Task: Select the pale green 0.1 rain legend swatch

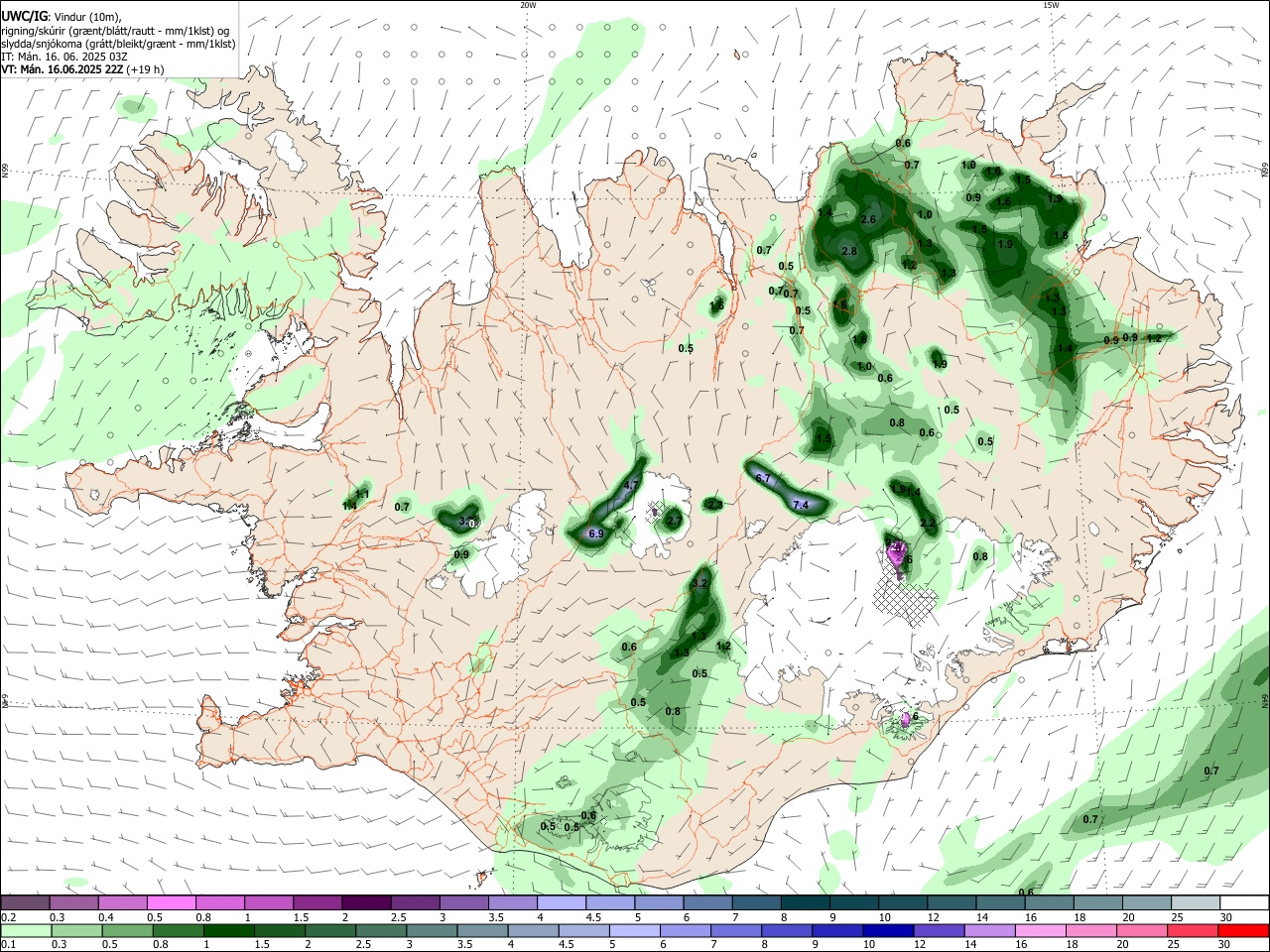Action: tap(27, 930)
